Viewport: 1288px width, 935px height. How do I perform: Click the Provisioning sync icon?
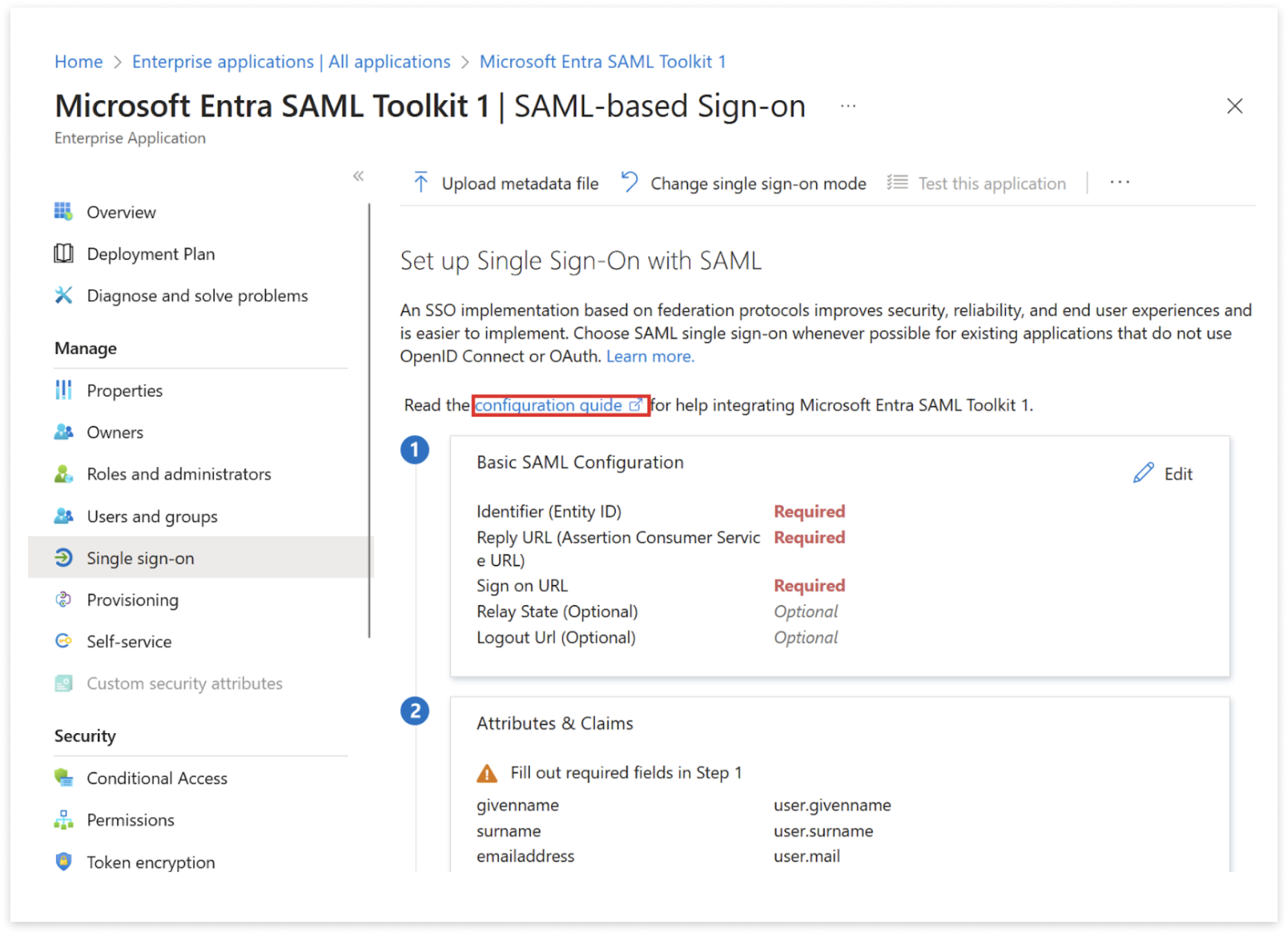pos(64,600)
